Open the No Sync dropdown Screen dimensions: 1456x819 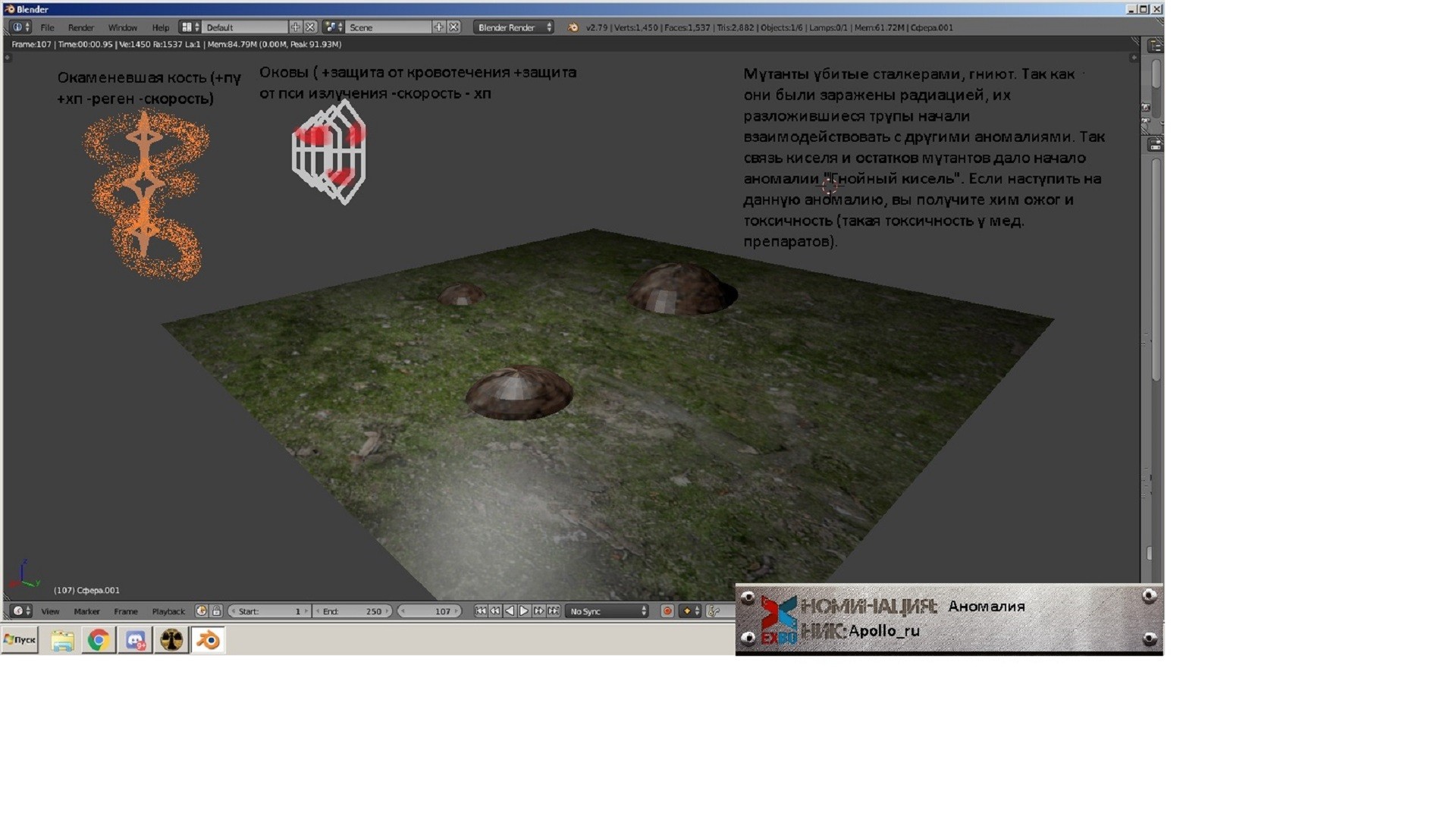click(x=607, y=610)
